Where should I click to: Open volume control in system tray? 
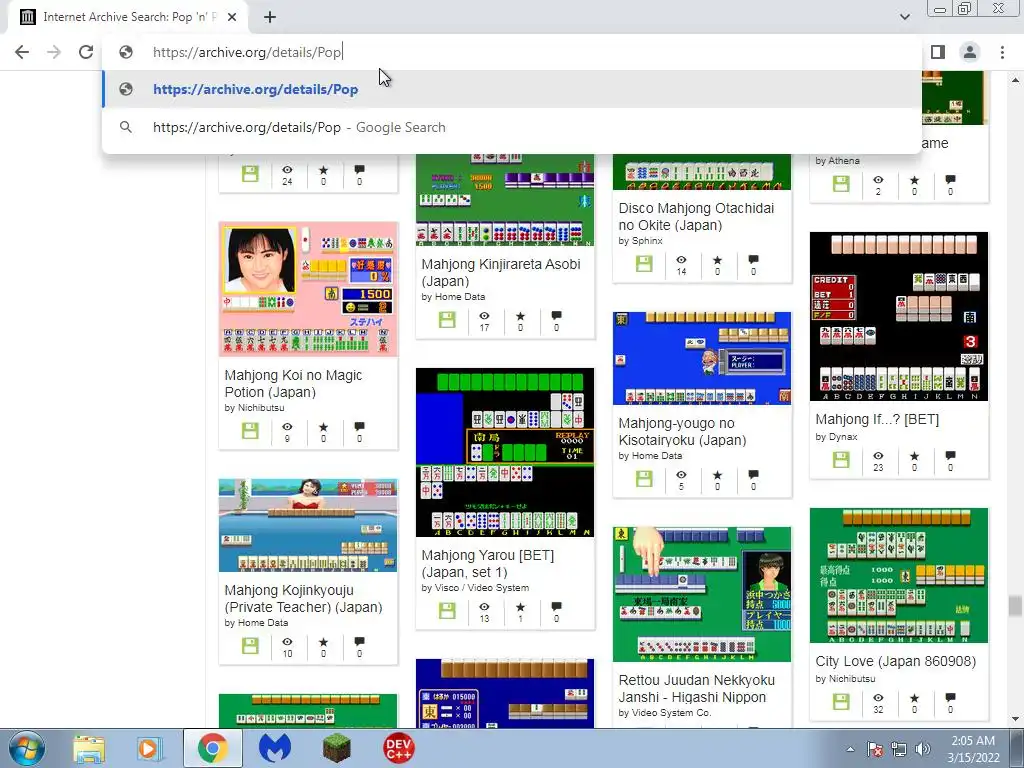923,749
